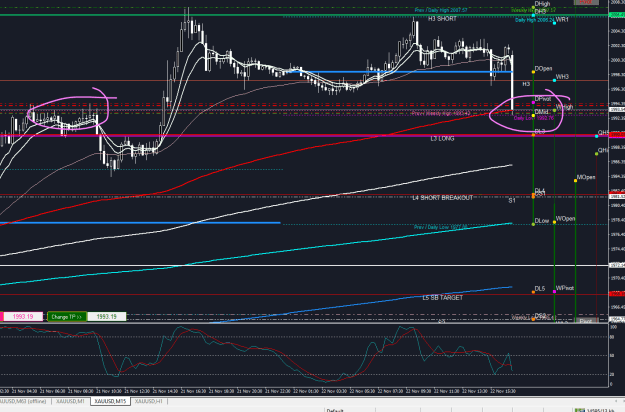Click the green 1993.19 take-profit field
This screenshot has width=625, height=412.
107,317
